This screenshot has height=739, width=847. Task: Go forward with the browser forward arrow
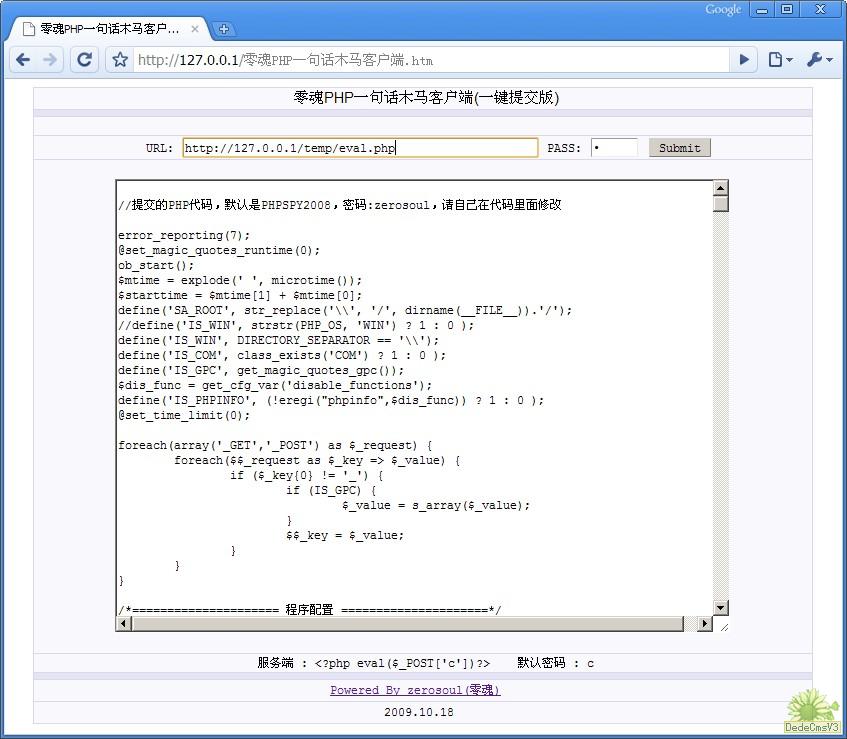point(49,59)
